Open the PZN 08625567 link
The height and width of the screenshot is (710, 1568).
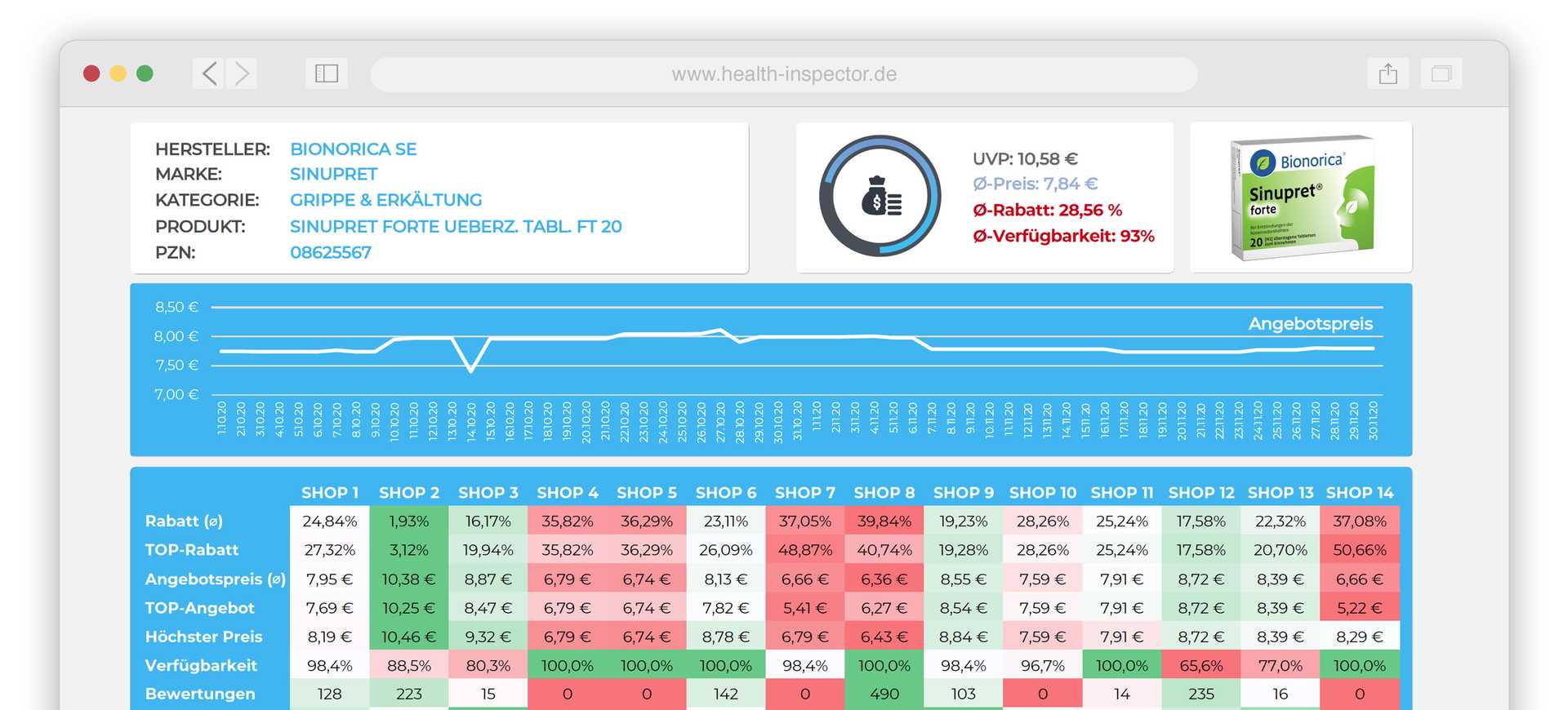(x=331, y=252)
